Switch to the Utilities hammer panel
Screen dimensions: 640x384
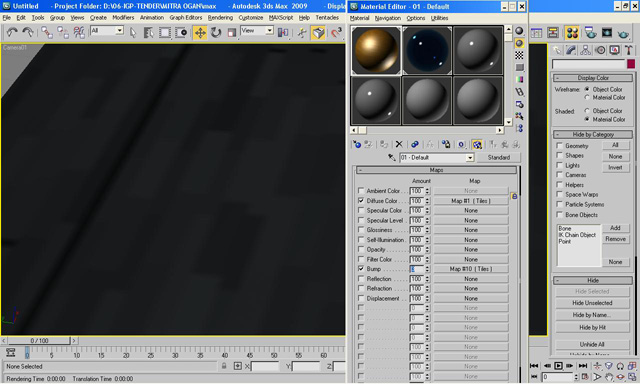[x=629, y=50]
